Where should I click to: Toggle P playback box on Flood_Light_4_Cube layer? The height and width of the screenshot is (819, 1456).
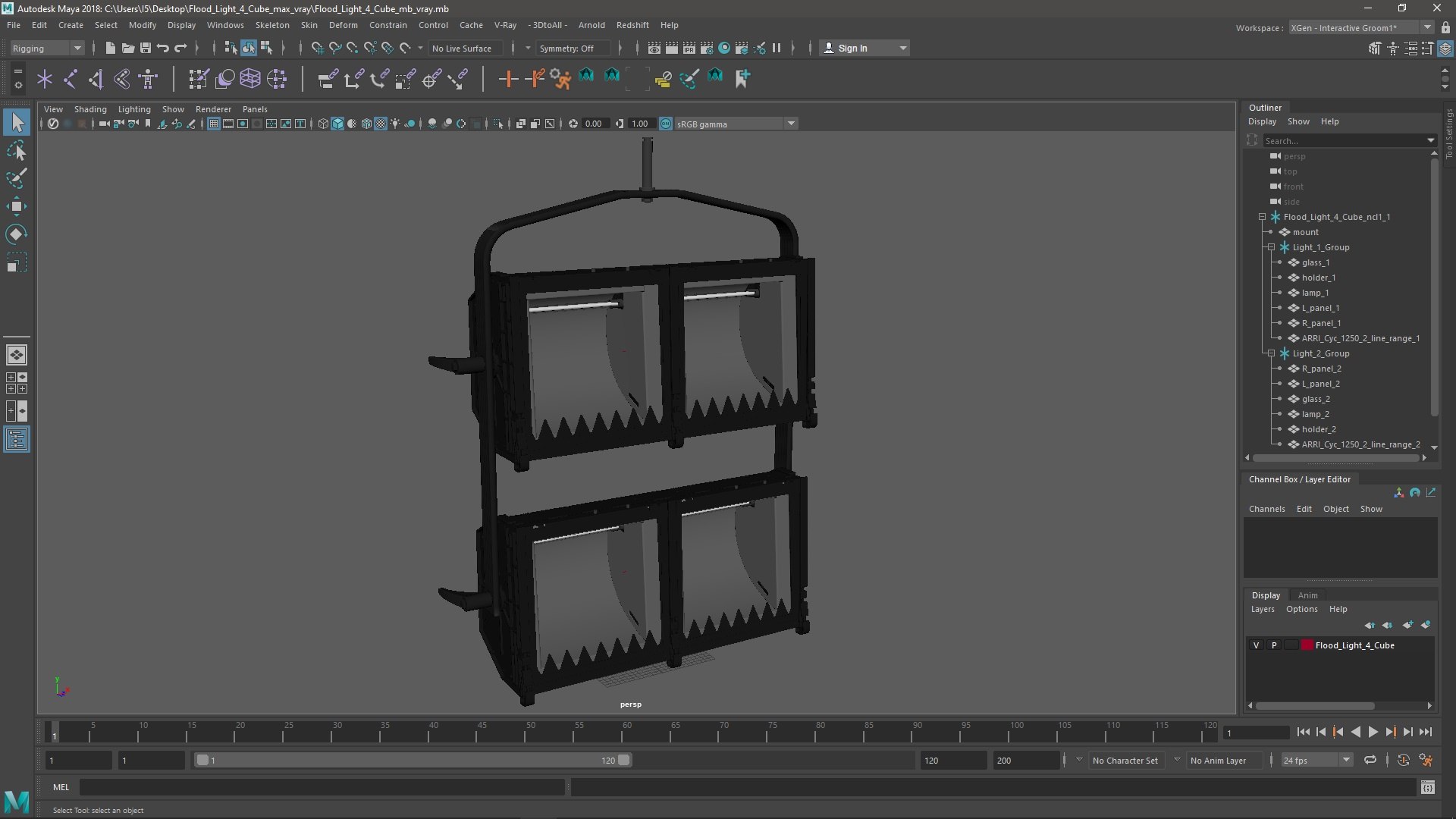pos(1274,645)
